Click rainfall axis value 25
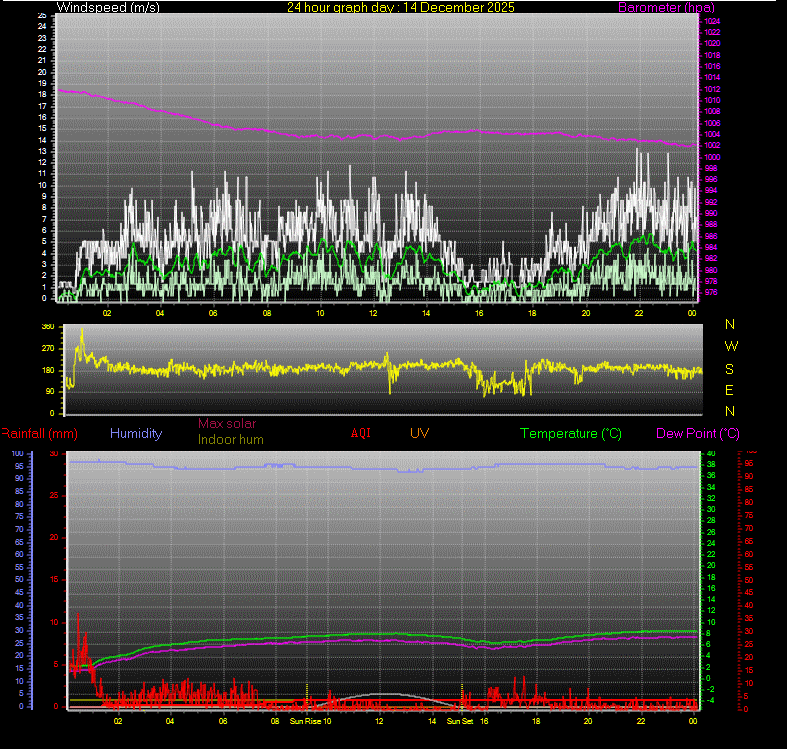Screen dimensions: 787x749 [54, 495]
